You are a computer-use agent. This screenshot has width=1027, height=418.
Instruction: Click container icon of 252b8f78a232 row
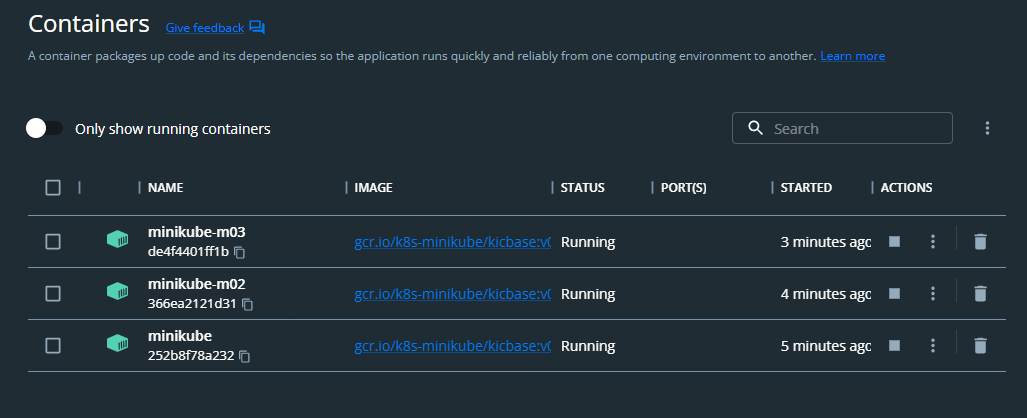coord(117,343)
